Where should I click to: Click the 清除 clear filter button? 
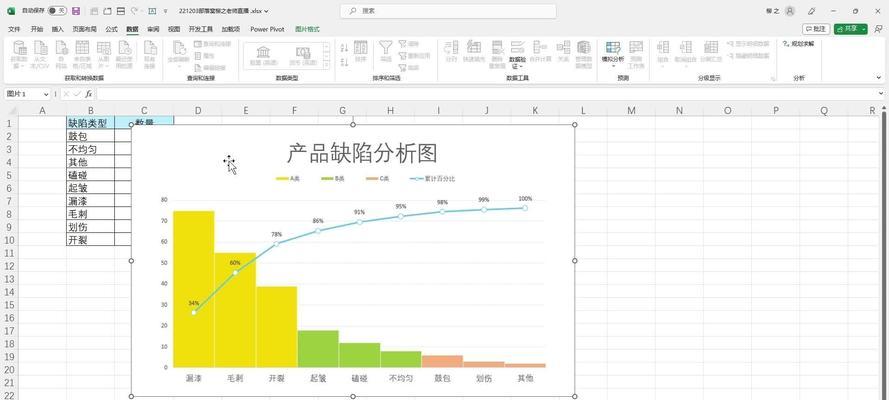(x=409, y=44)
